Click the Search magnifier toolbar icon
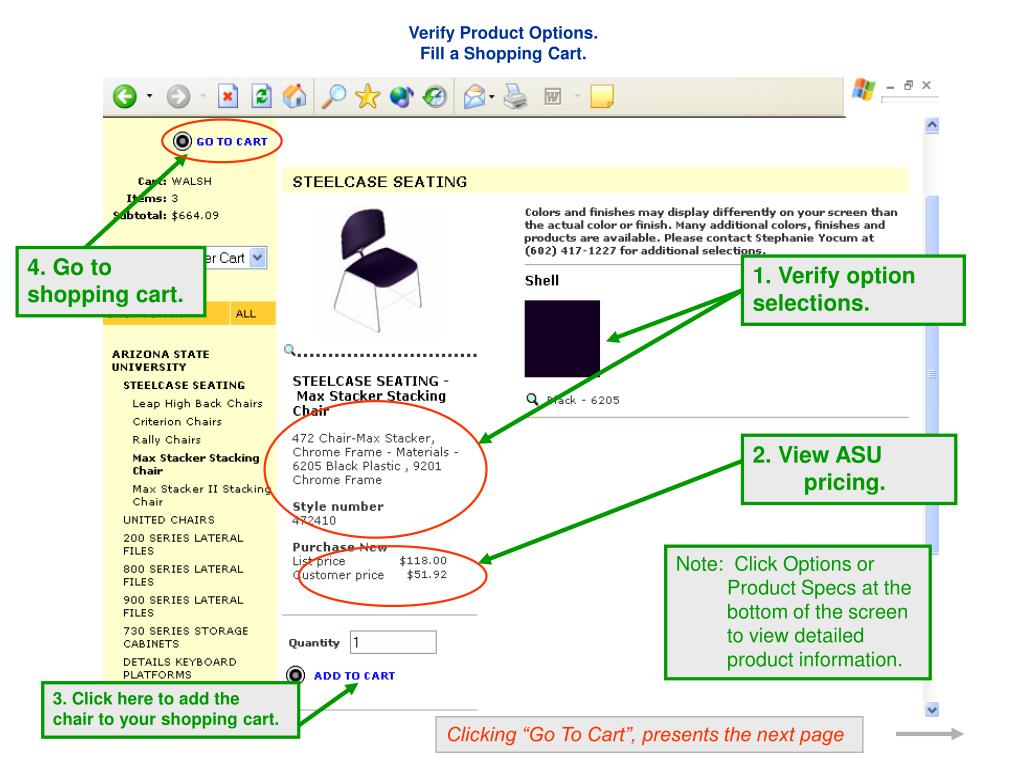This screenshot has height=768, width=1024. 334,97
